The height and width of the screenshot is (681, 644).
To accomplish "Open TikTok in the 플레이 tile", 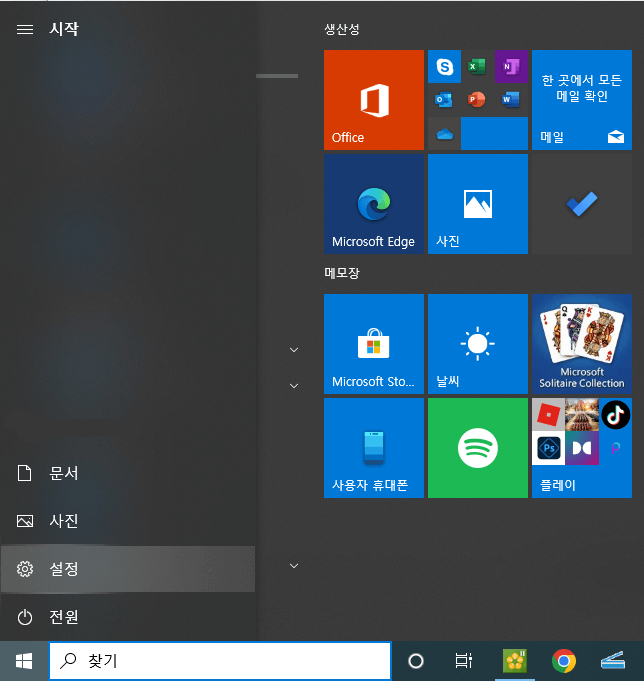I will 615,415.
